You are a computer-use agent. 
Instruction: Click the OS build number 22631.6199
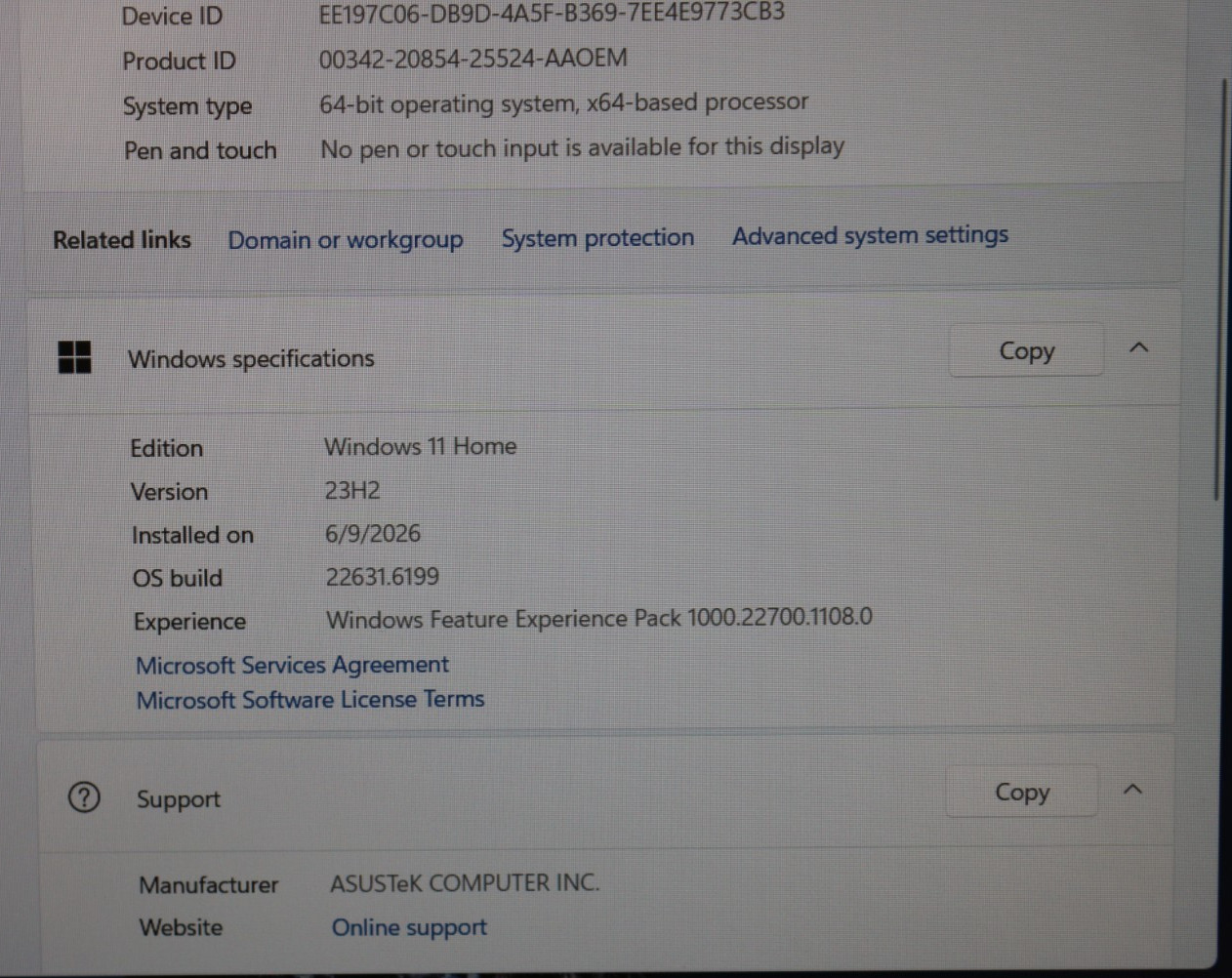[382, 576]
